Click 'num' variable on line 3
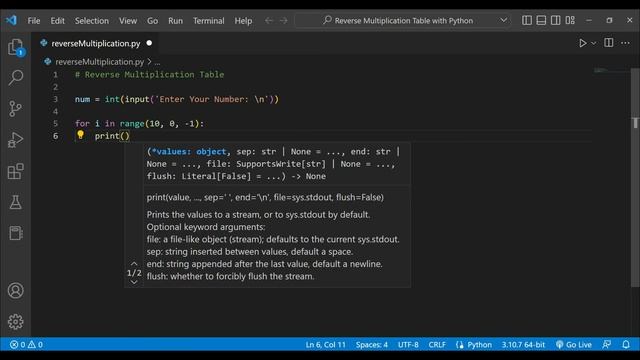640x360 pixels. 82,99
